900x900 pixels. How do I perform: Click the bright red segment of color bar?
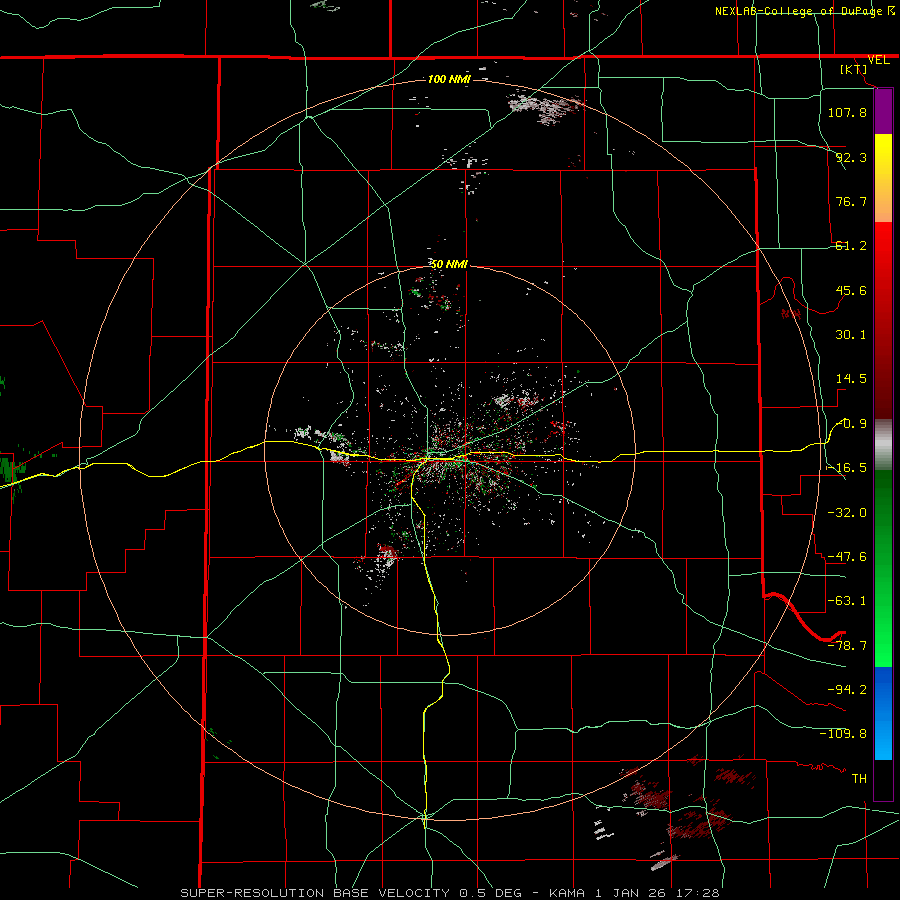(x=883, y=253)
